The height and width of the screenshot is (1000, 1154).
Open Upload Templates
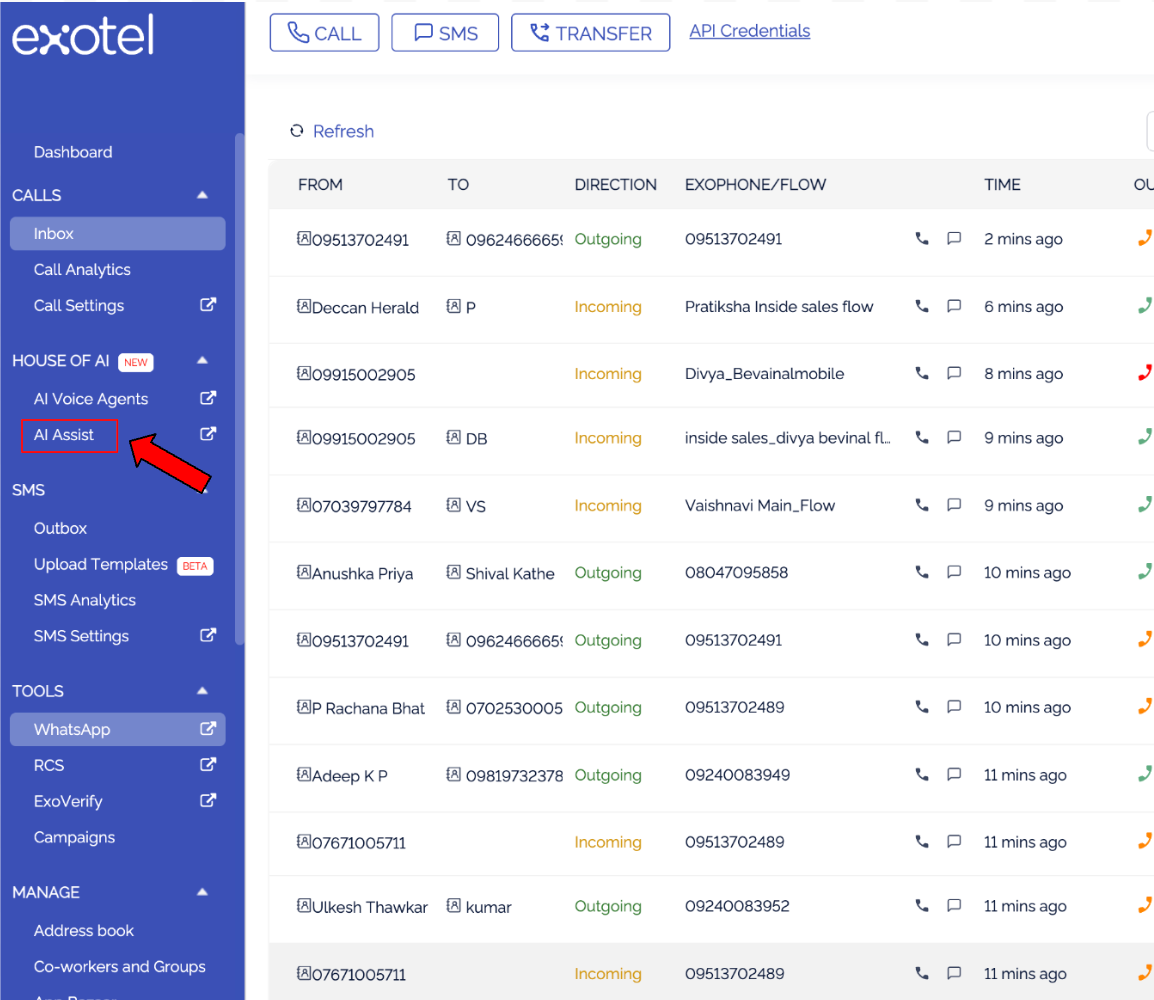pos(101,564)
